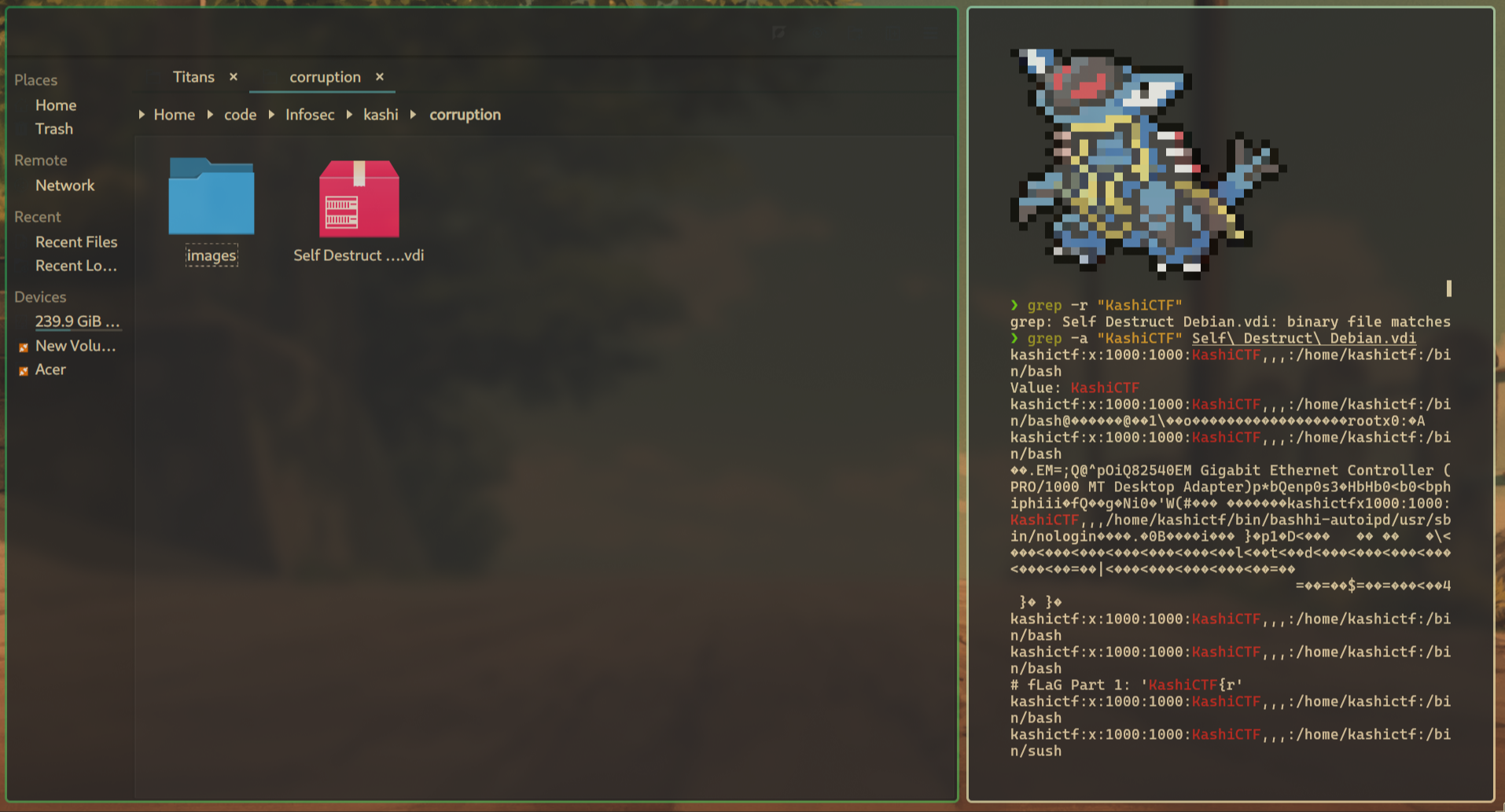Click the Devices section header
1505x812 pixels.
(x=40, y=297)
